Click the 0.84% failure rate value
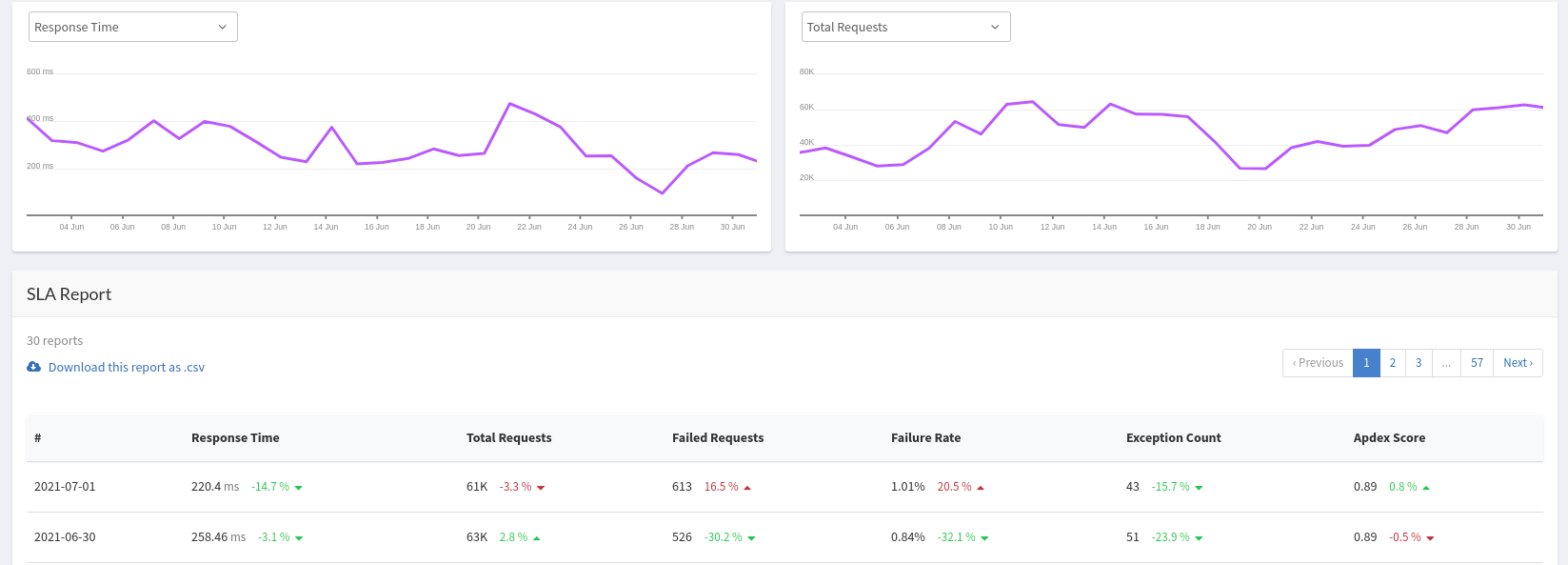Viewport: 1568px width, 565px height. pyautogui.click(x=908, y=537)
